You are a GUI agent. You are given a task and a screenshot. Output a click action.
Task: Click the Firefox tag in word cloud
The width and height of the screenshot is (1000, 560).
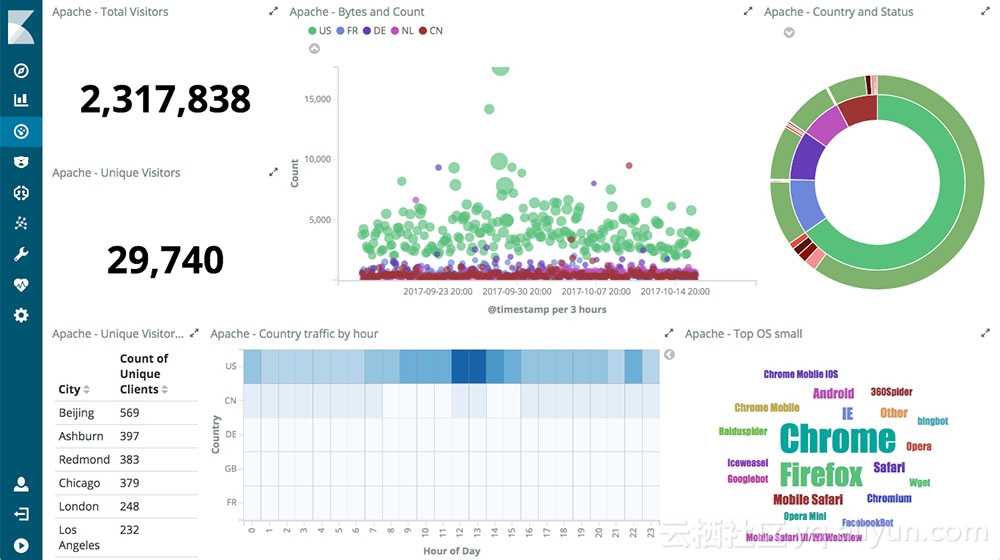pyautogui.click(x=821, y=475)
